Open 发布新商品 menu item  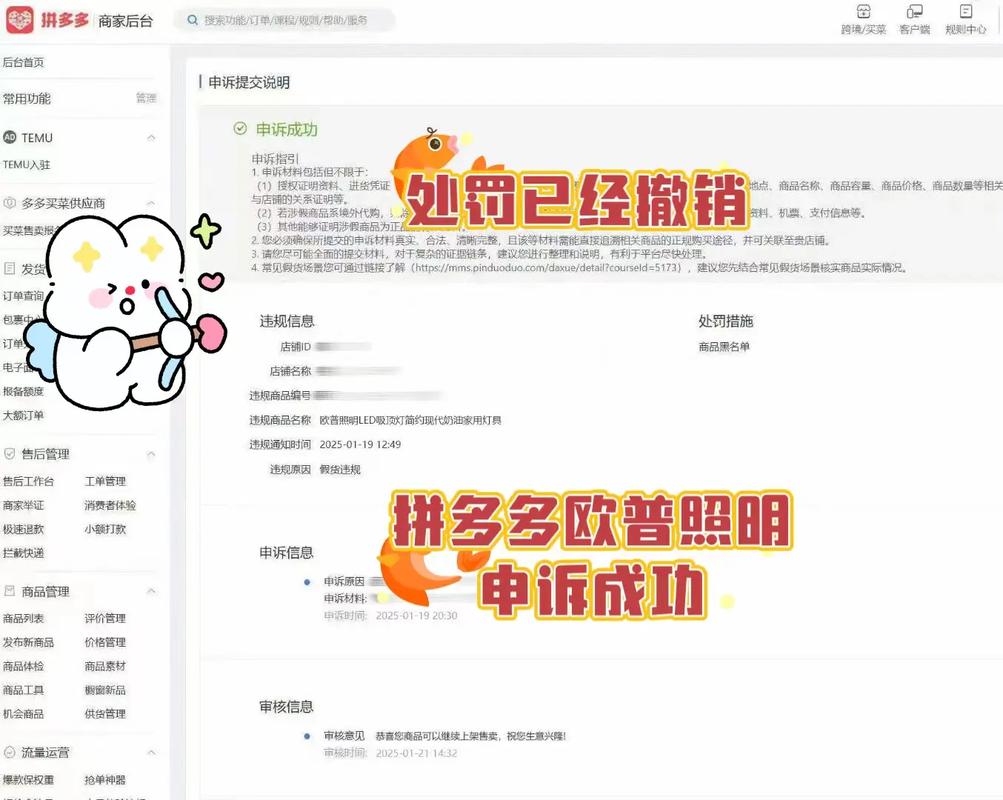pos(28,642)
